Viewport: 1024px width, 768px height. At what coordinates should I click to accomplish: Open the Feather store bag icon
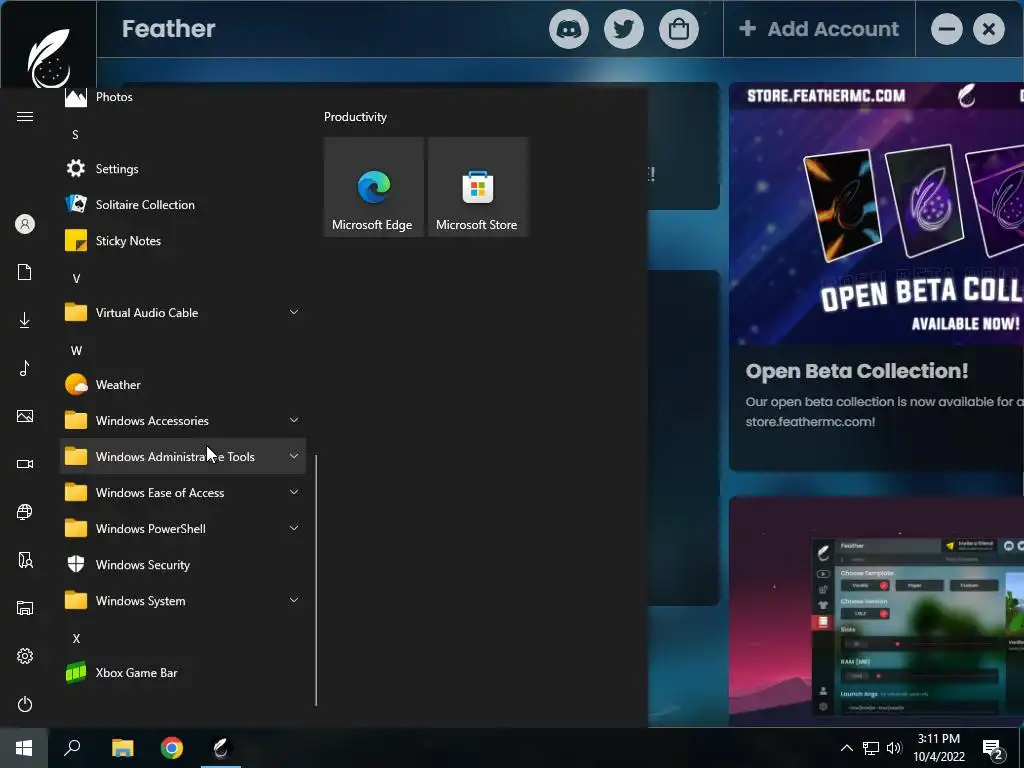click(x=679, y=29)
